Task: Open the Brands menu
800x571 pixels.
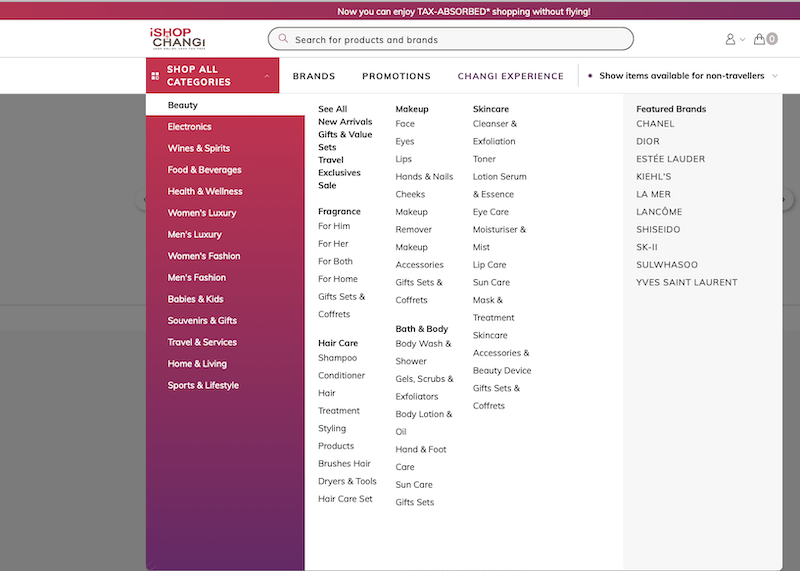Action: pos(313,76)
